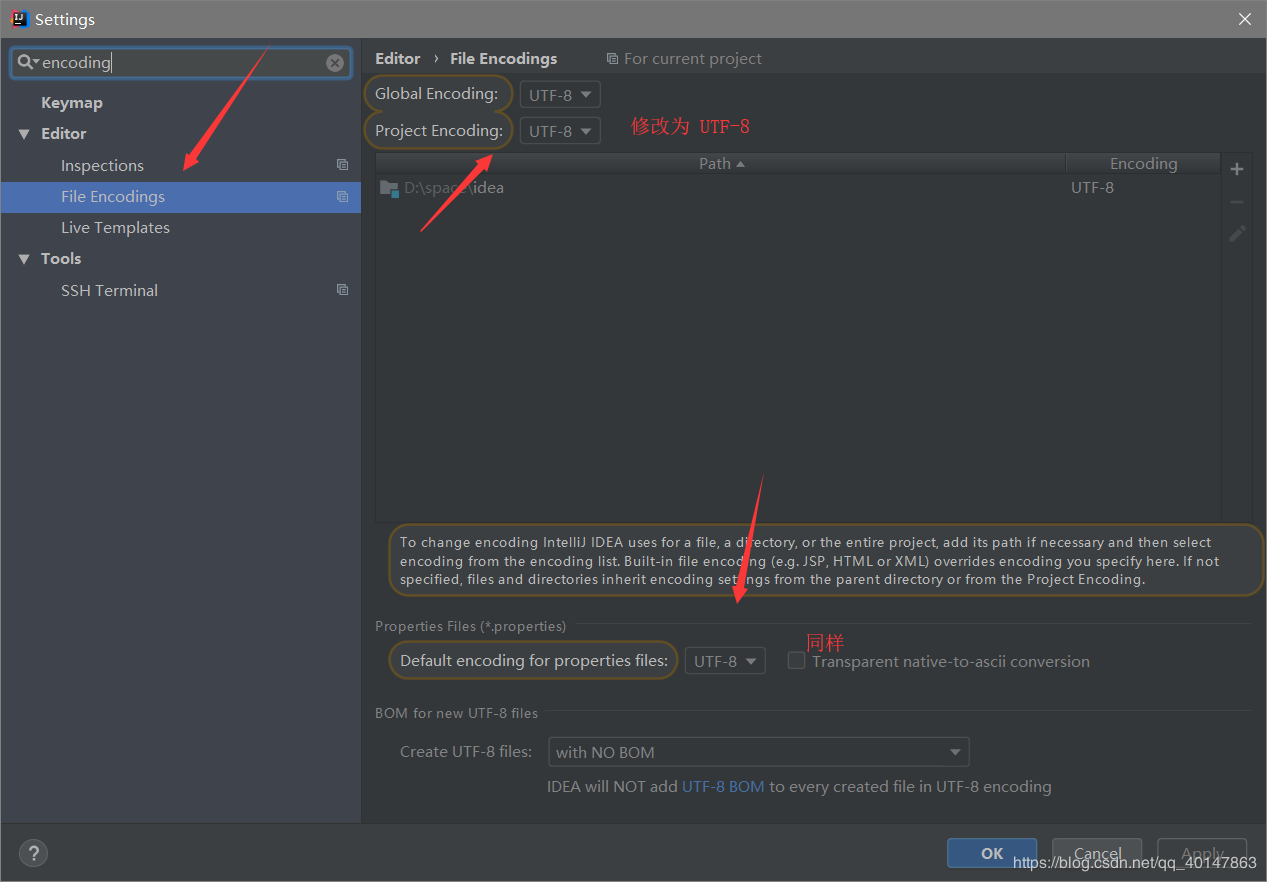Image resolution: width=1267 pixels, height=882 pixels.
Task: Collapse the Editor tree section
Action: click(x=24, y=134)
